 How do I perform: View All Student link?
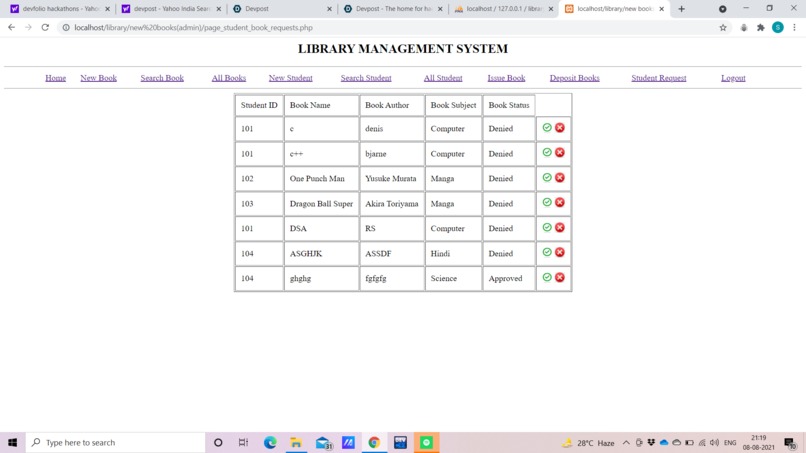pyautogui.click(x=443, y=78)
